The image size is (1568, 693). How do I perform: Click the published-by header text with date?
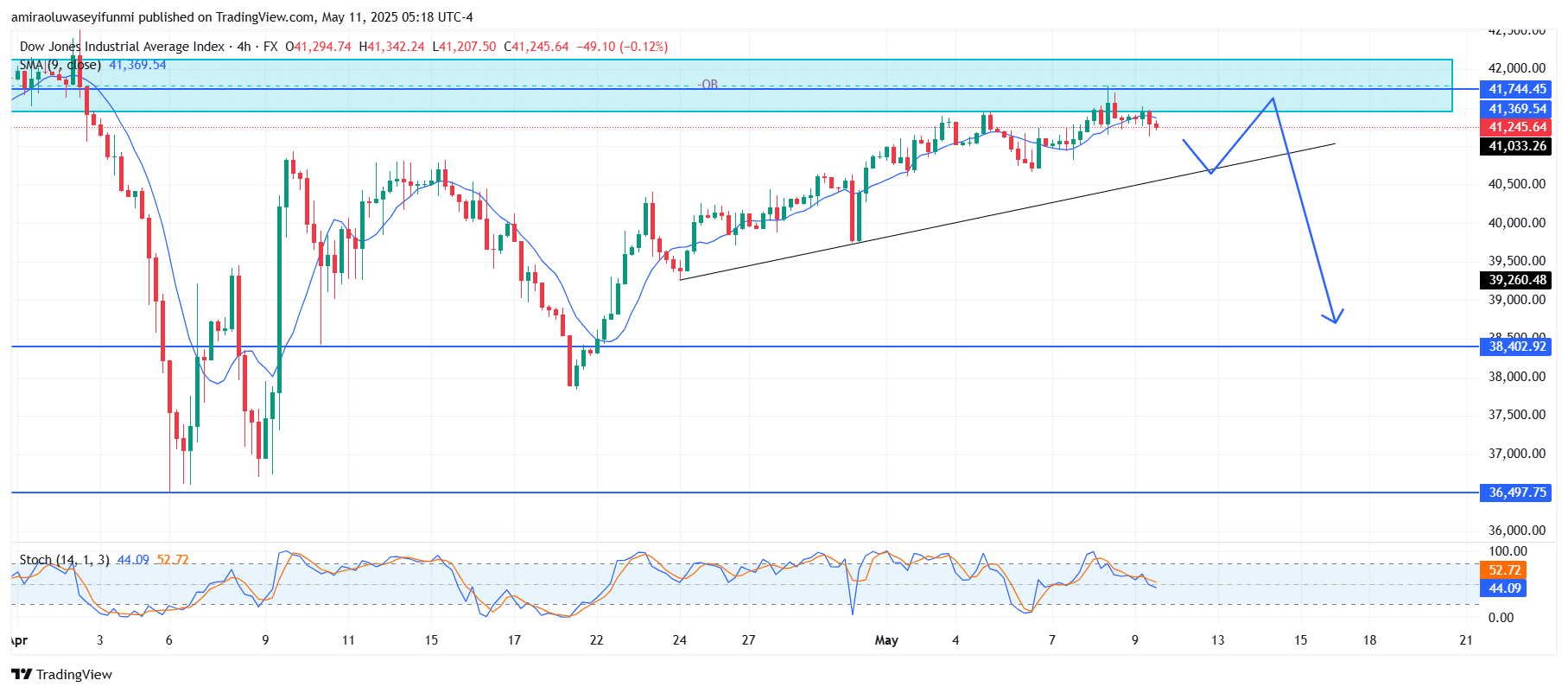coord(242,17)
